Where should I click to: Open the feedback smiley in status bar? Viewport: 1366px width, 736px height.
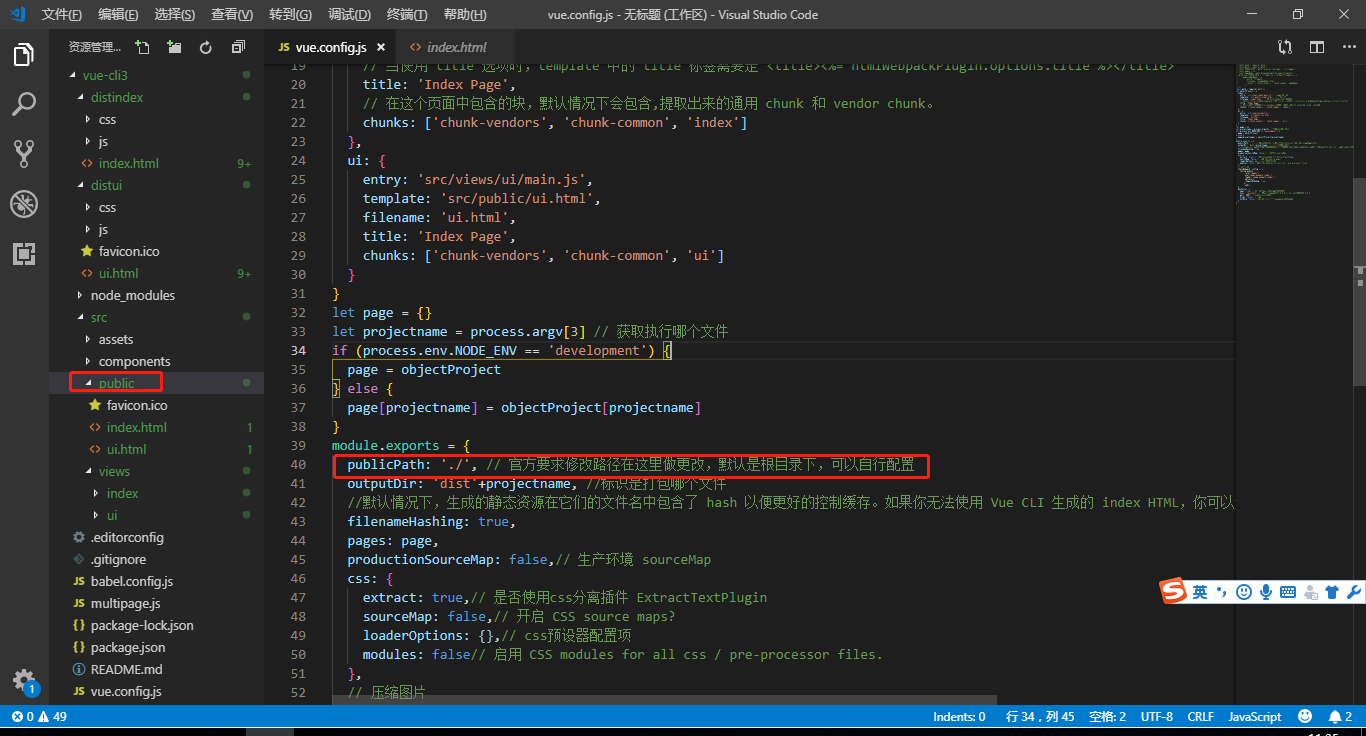pos(1305,717)
